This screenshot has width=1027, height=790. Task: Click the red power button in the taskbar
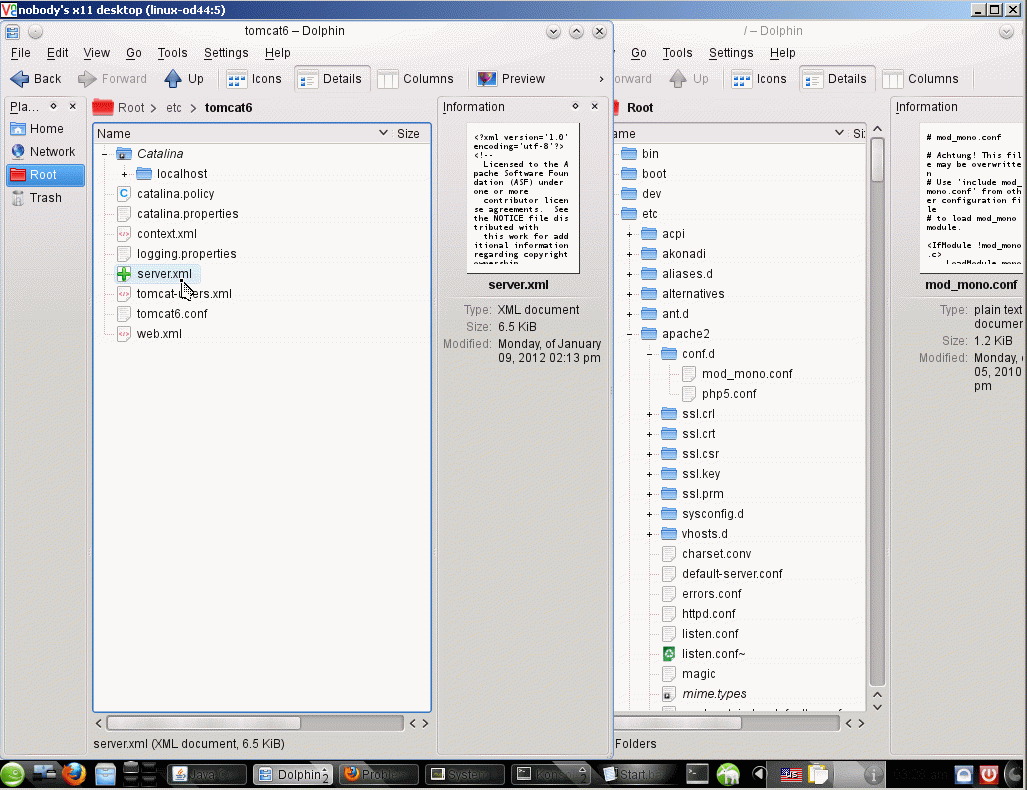(x=988, y=775)
